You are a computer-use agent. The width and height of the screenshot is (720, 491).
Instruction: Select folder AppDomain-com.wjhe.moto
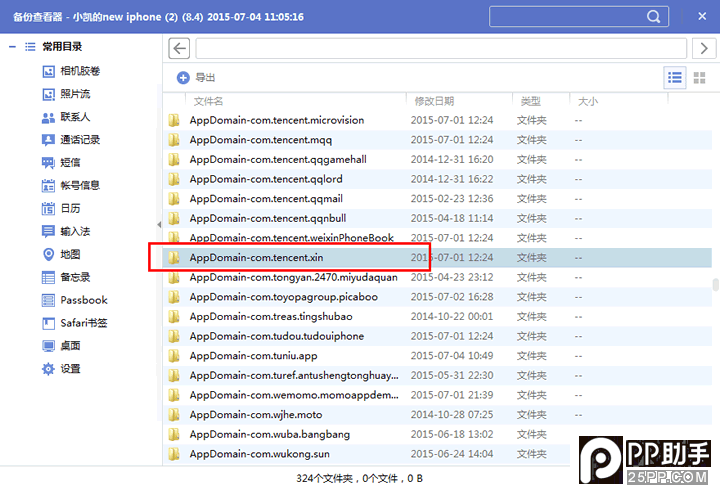tap(437, 415)
